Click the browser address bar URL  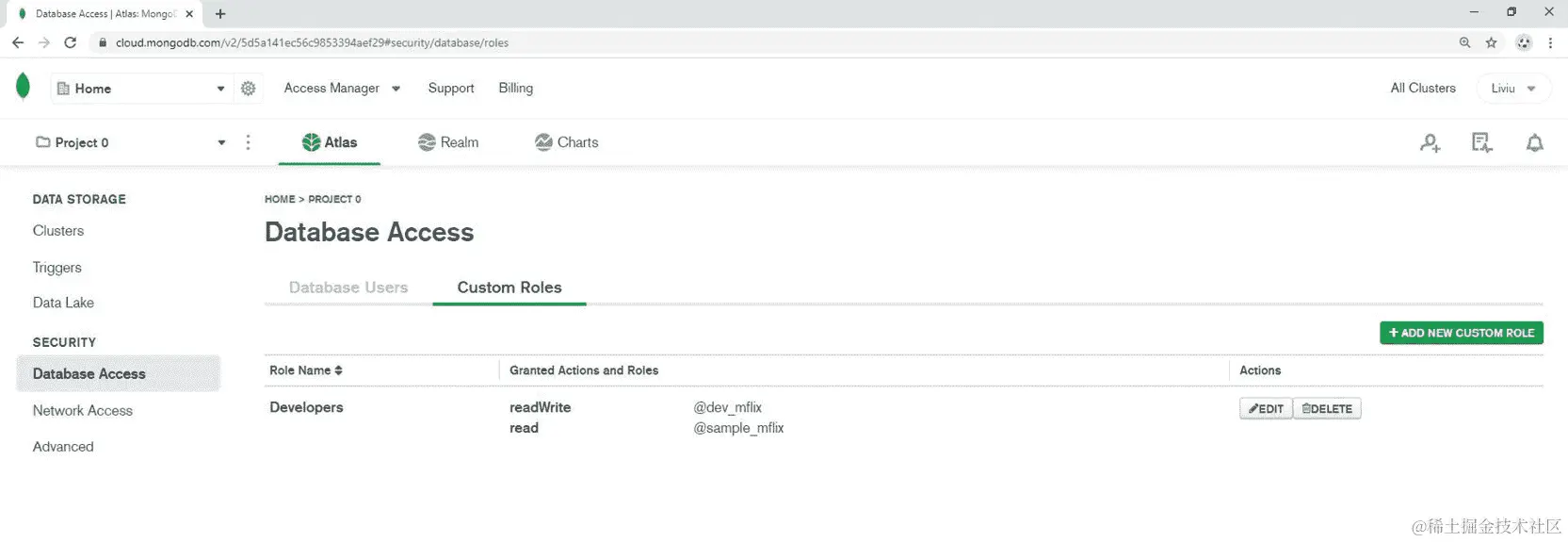312,42
